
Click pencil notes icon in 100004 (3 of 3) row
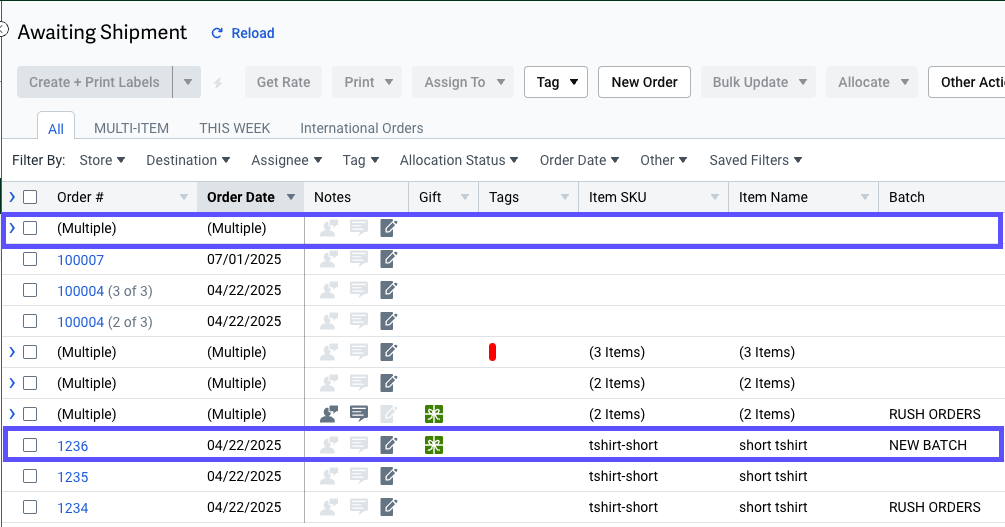(388, 290)
